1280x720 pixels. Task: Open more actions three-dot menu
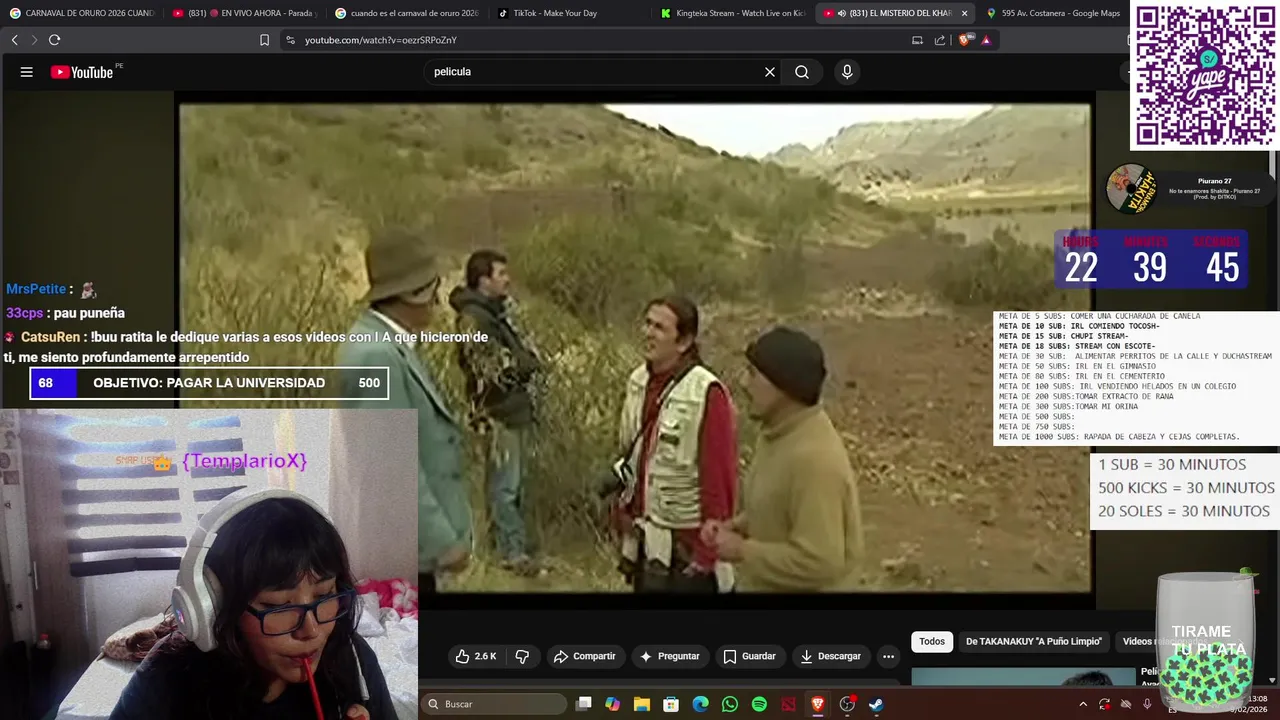tap(888, 656)
